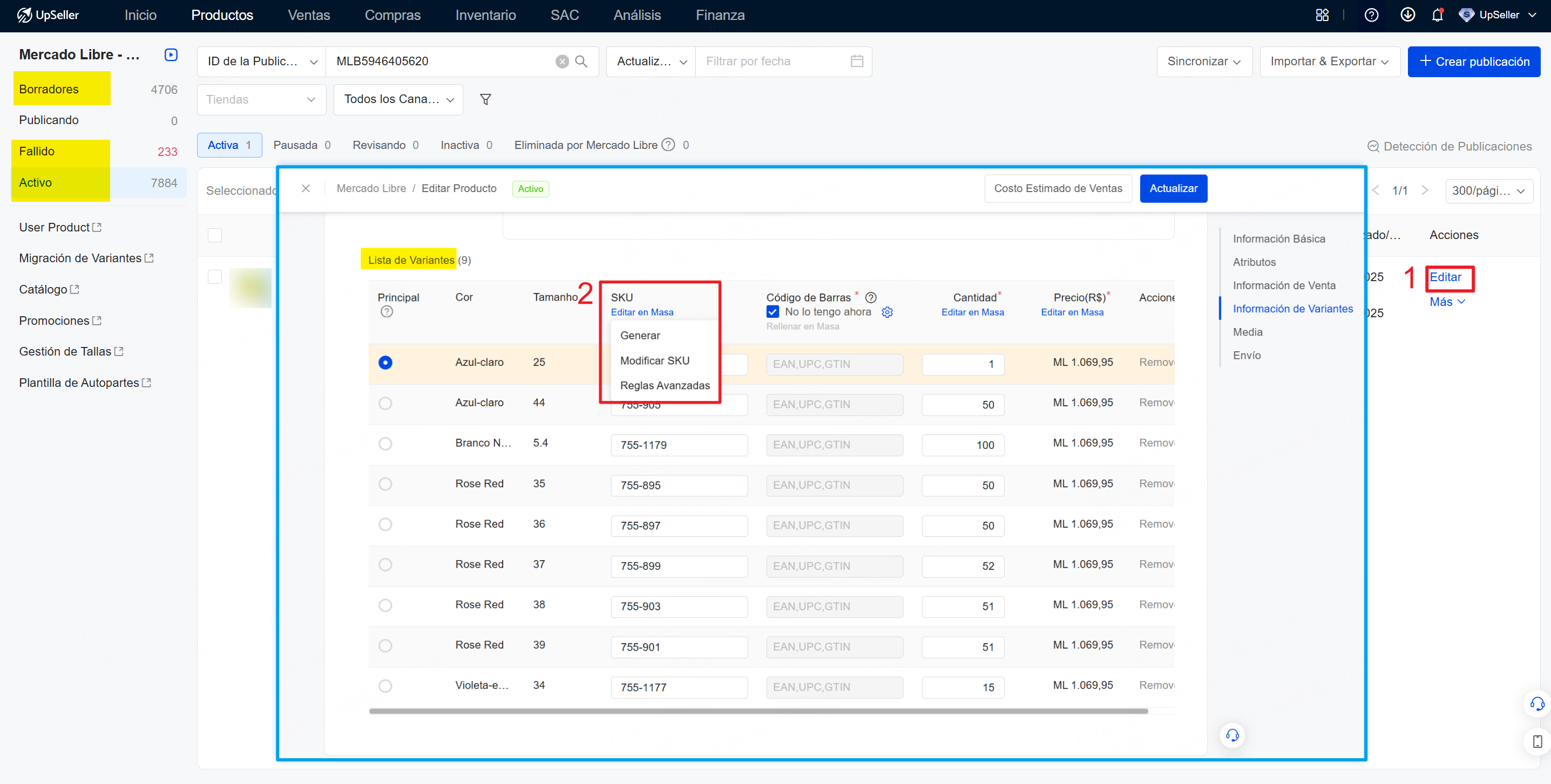
Task: Expand the Tiendas dropdown
Action: 261,99
